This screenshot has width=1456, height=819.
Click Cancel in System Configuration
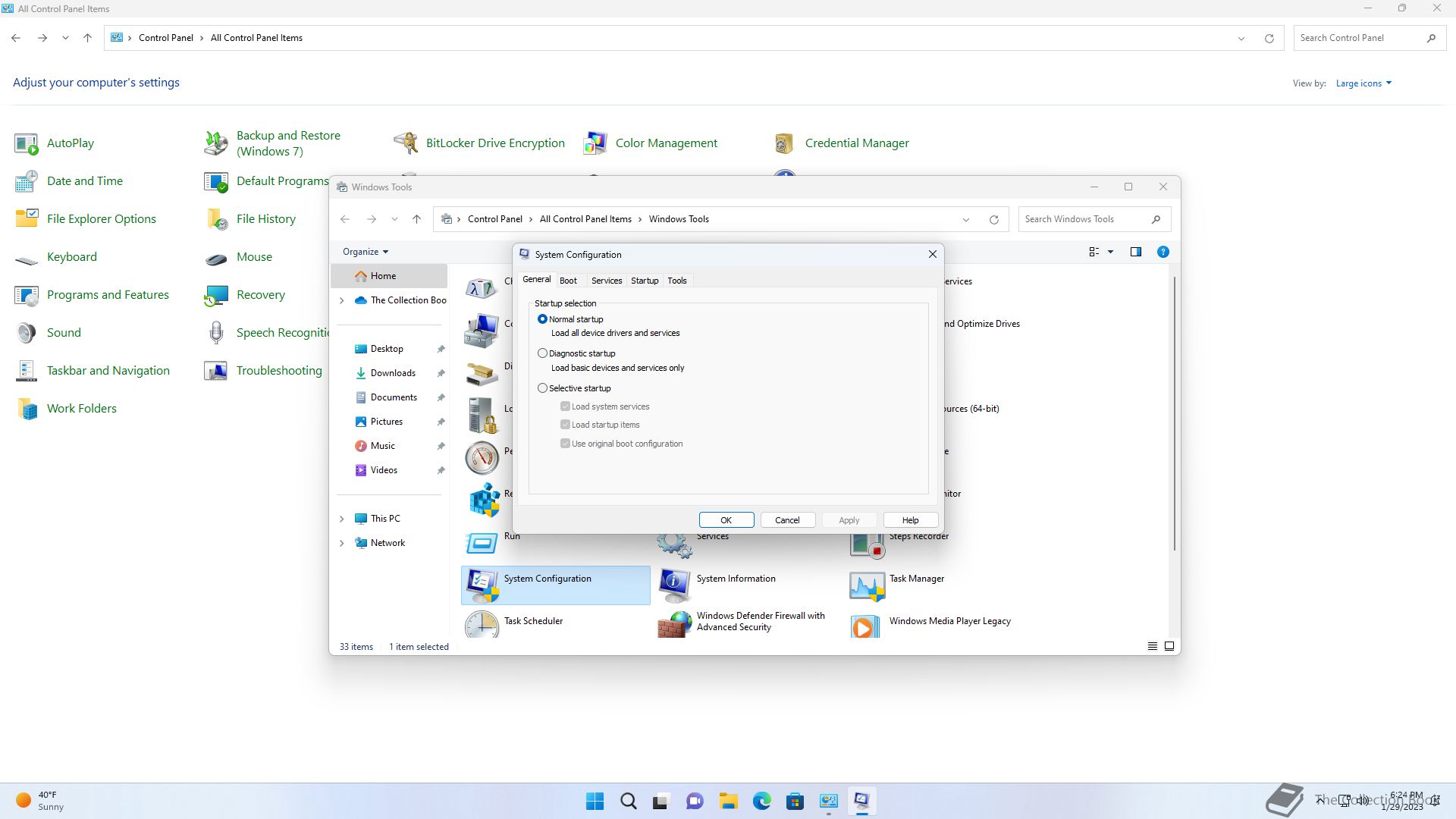(787, 520)
